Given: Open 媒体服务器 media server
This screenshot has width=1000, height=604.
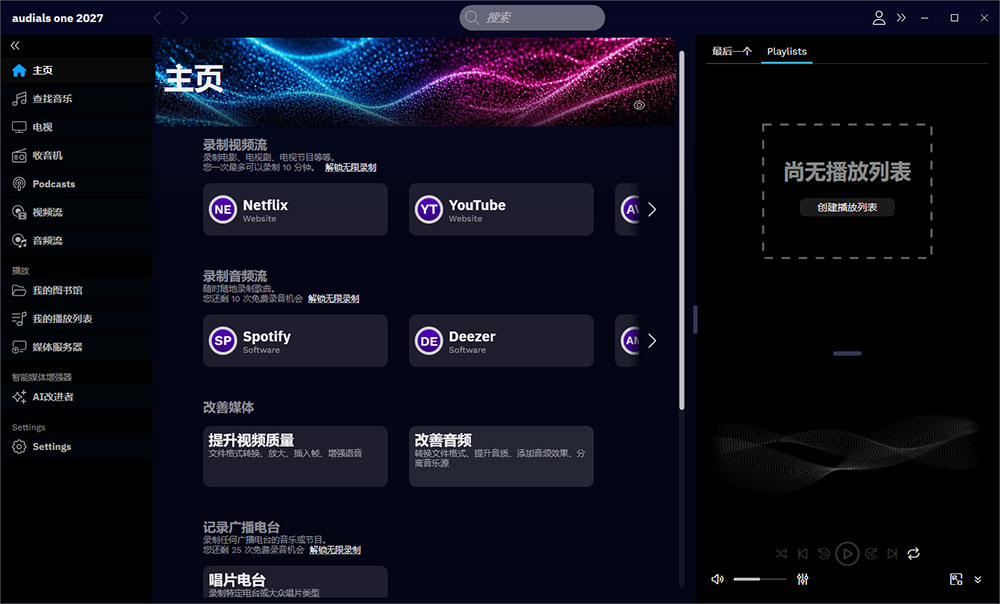Looking at the screenshot, I should coord(76,347).
